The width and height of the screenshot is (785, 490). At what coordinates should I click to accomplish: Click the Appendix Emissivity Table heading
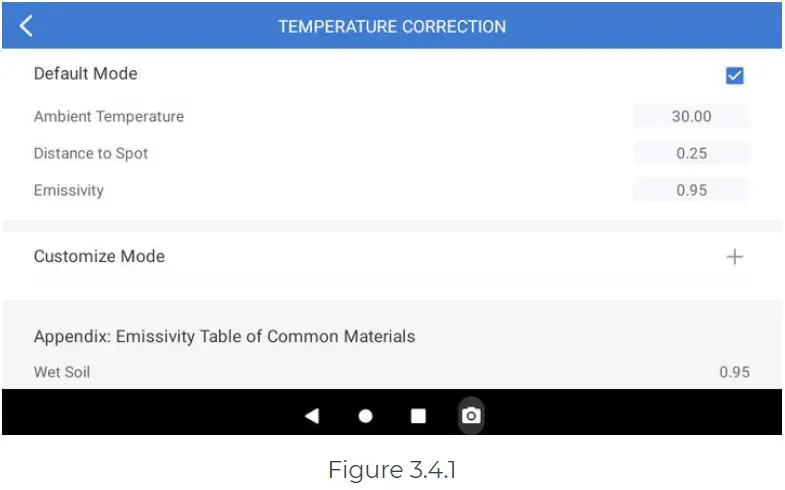pyautogui.click(x=224, y=336)
